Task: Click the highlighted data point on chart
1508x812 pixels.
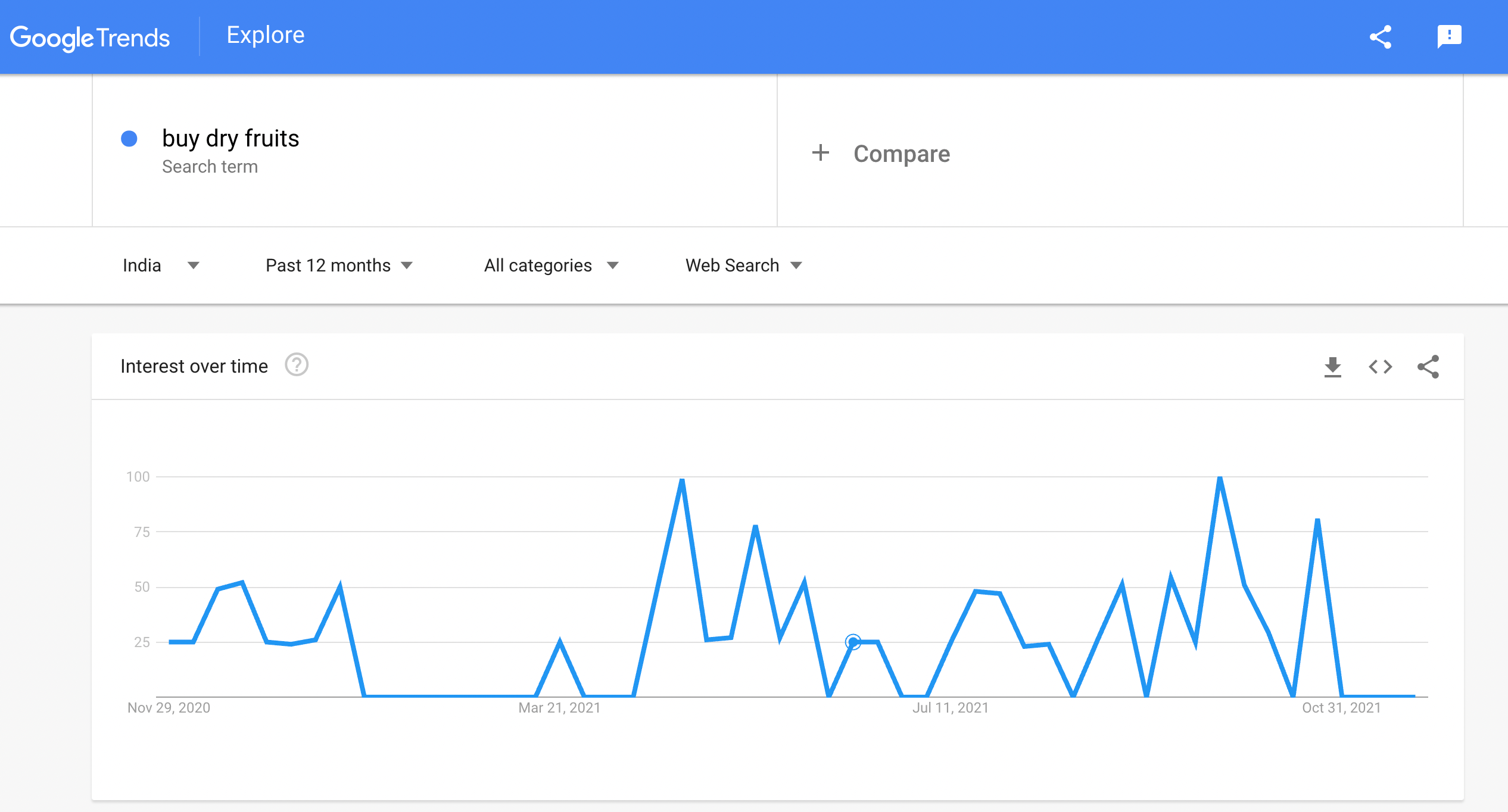Action: [x=853, y=642]
